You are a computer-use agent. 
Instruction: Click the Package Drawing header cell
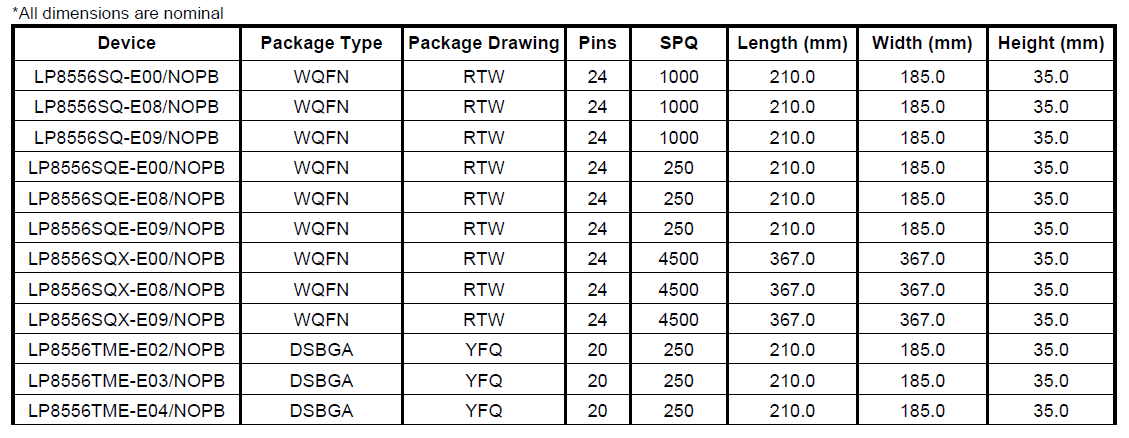click(484, 43)
